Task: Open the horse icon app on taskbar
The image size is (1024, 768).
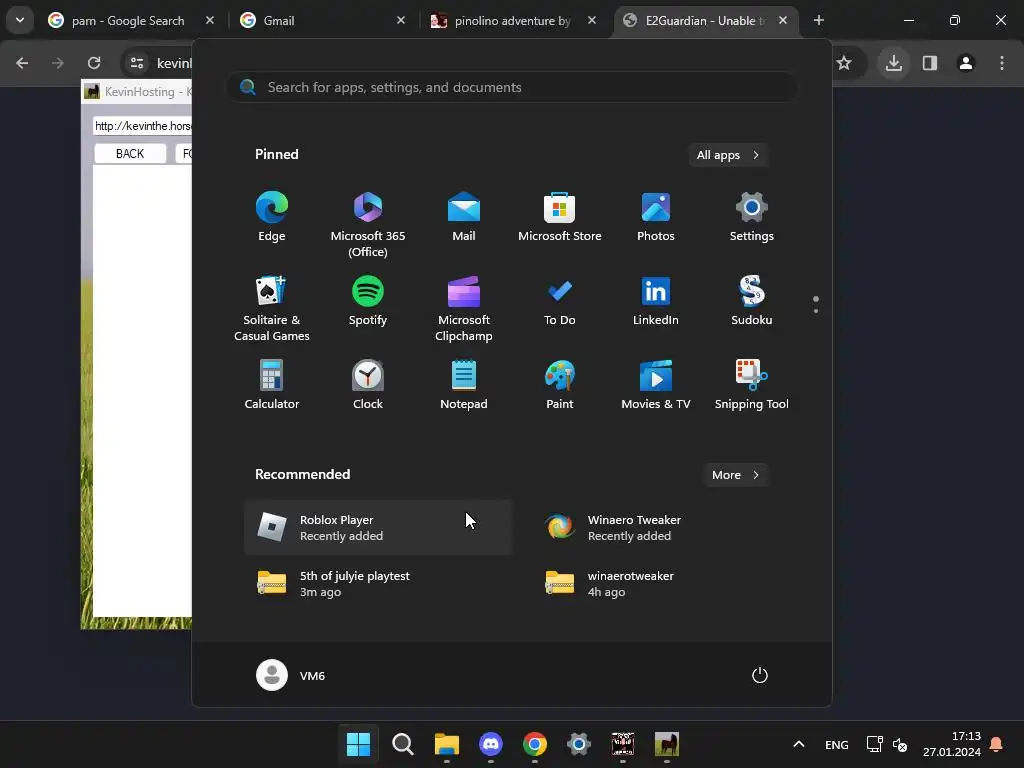Action: tap(667, 744)
